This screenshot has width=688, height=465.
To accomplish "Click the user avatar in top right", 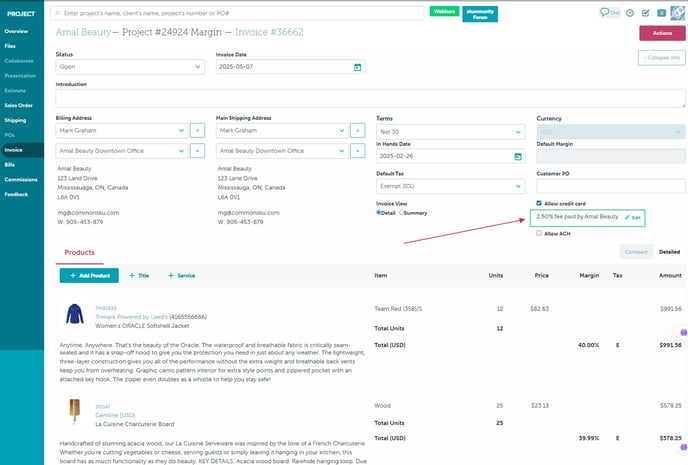I will coord(676,11).
